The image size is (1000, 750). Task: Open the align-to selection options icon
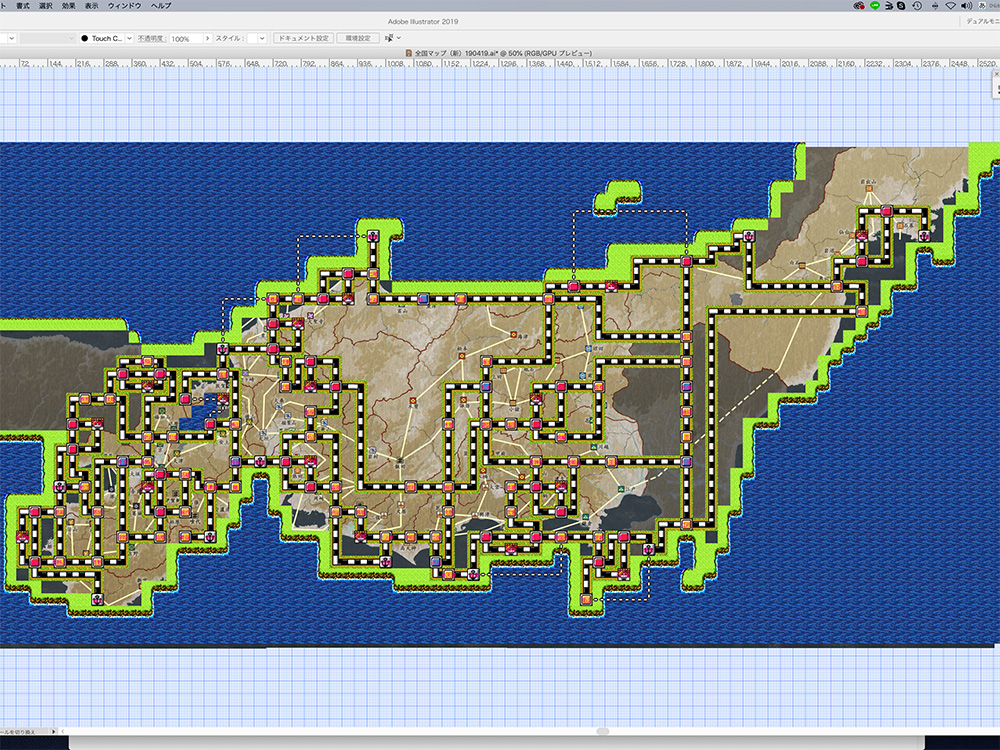point(391,38)
